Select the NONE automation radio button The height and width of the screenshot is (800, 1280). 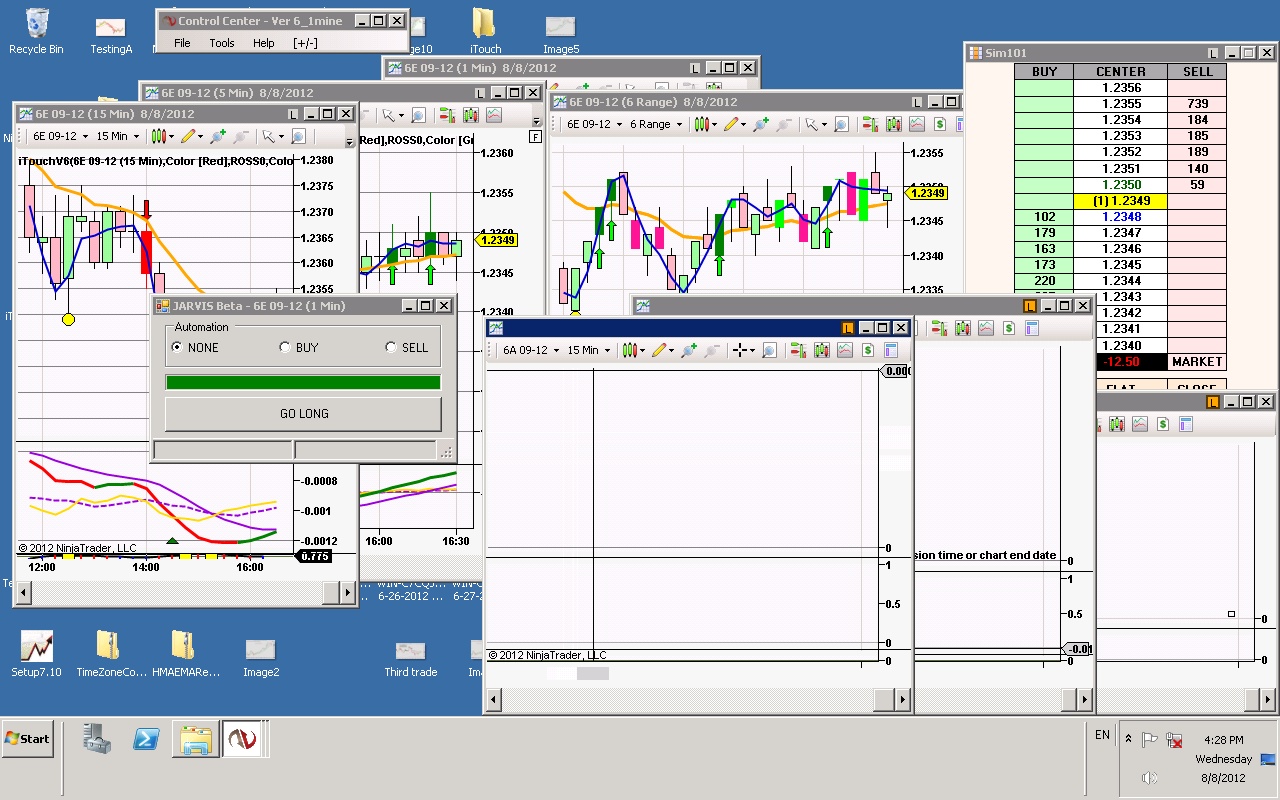click(178, 348)
